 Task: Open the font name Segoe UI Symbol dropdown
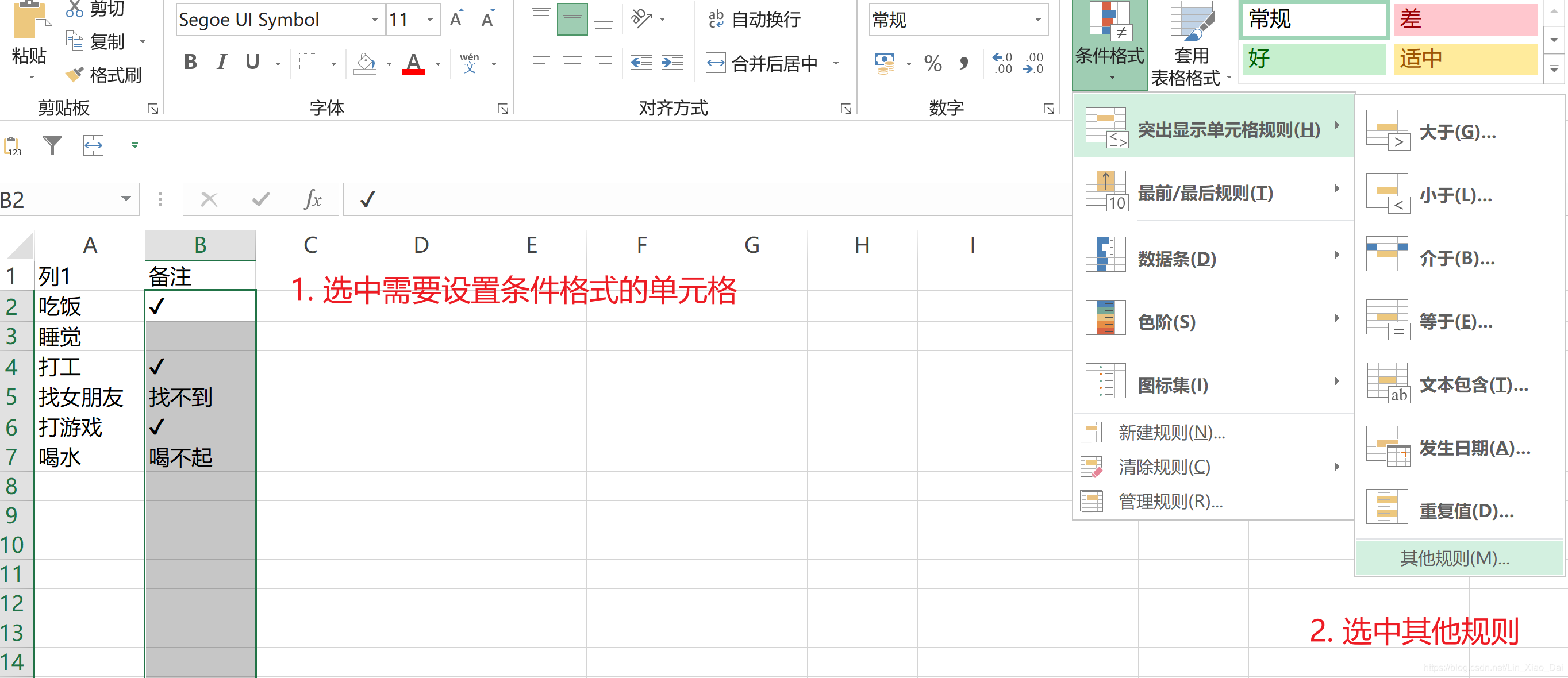(374, 20)
